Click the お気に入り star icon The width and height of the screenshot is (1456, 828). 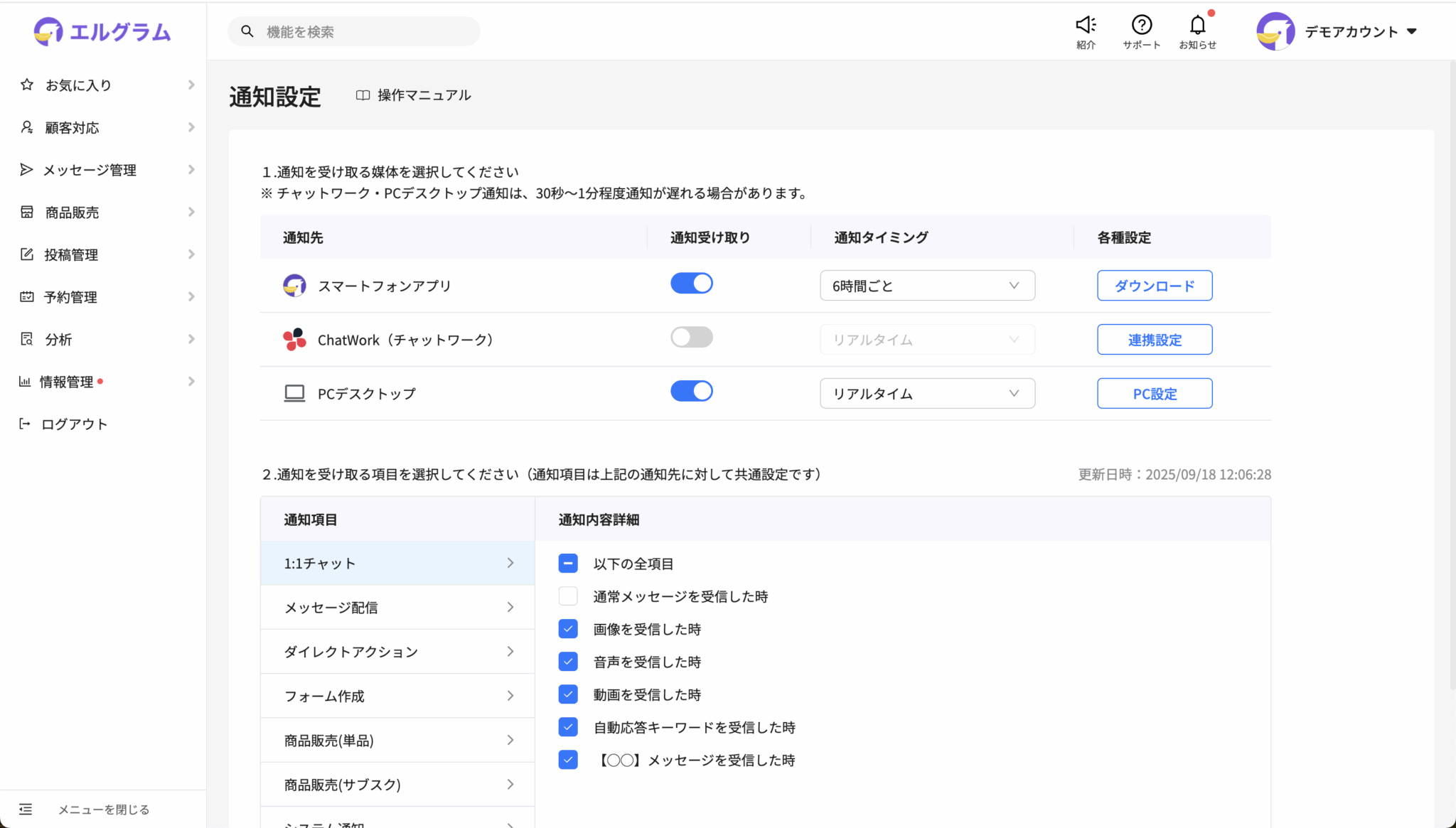coord(27,85)
